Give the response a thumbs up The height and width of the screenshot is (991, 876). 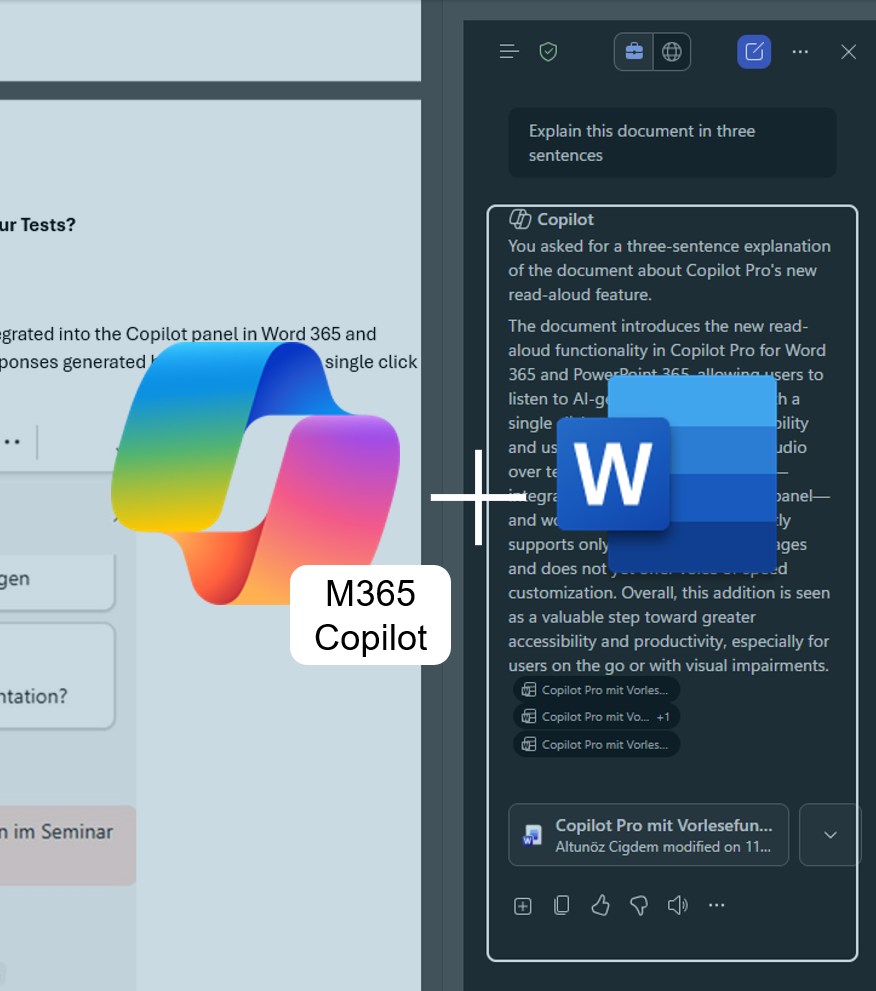click(600, 906)
